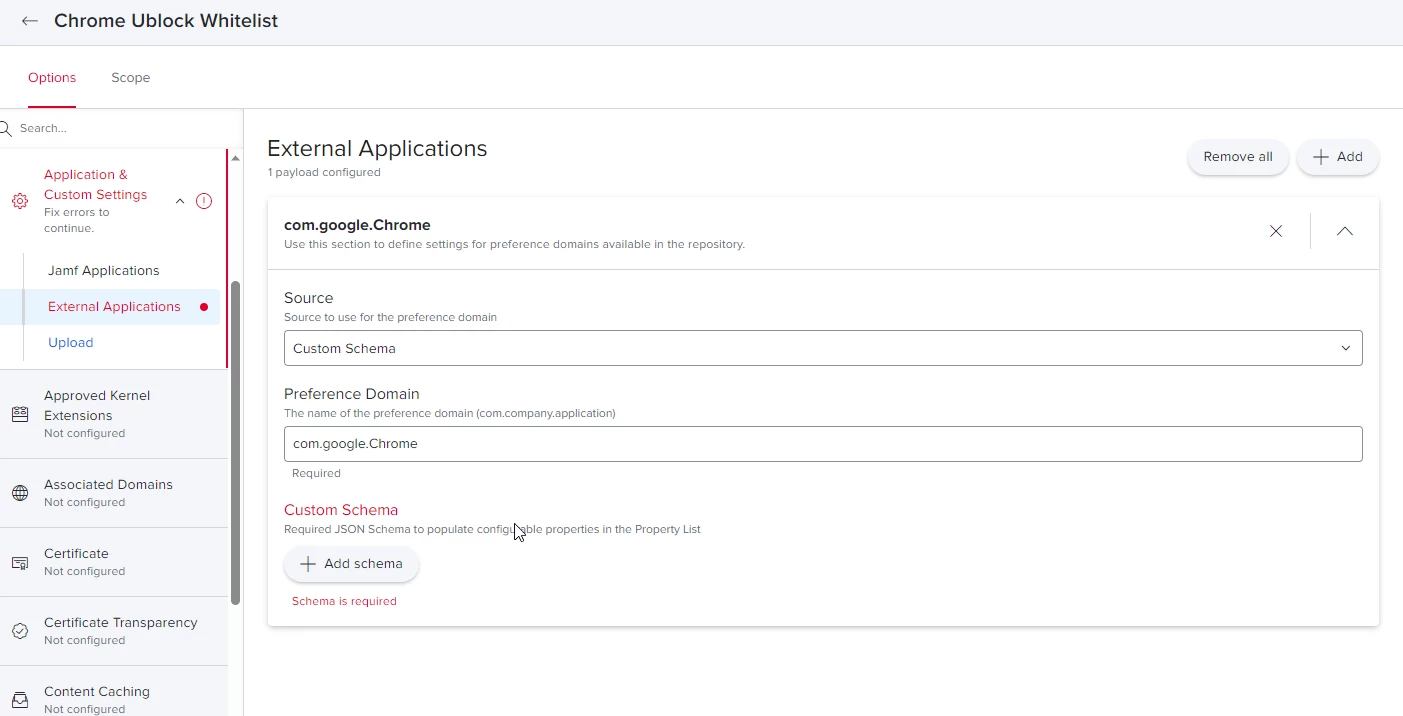Click the Custom Schema red label

[341, 510]
